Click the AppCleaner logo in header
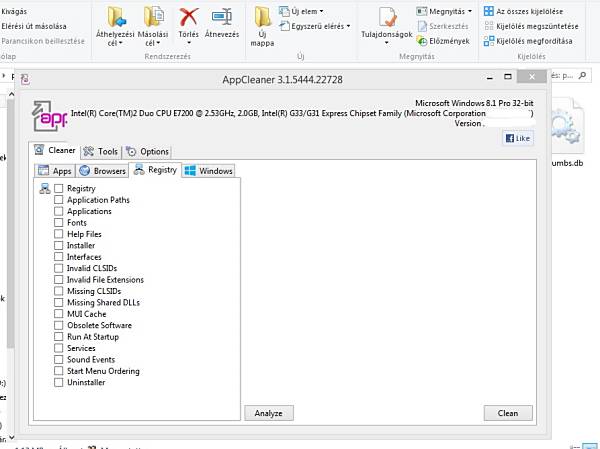 pyautogui.click(x=49, y=116)
